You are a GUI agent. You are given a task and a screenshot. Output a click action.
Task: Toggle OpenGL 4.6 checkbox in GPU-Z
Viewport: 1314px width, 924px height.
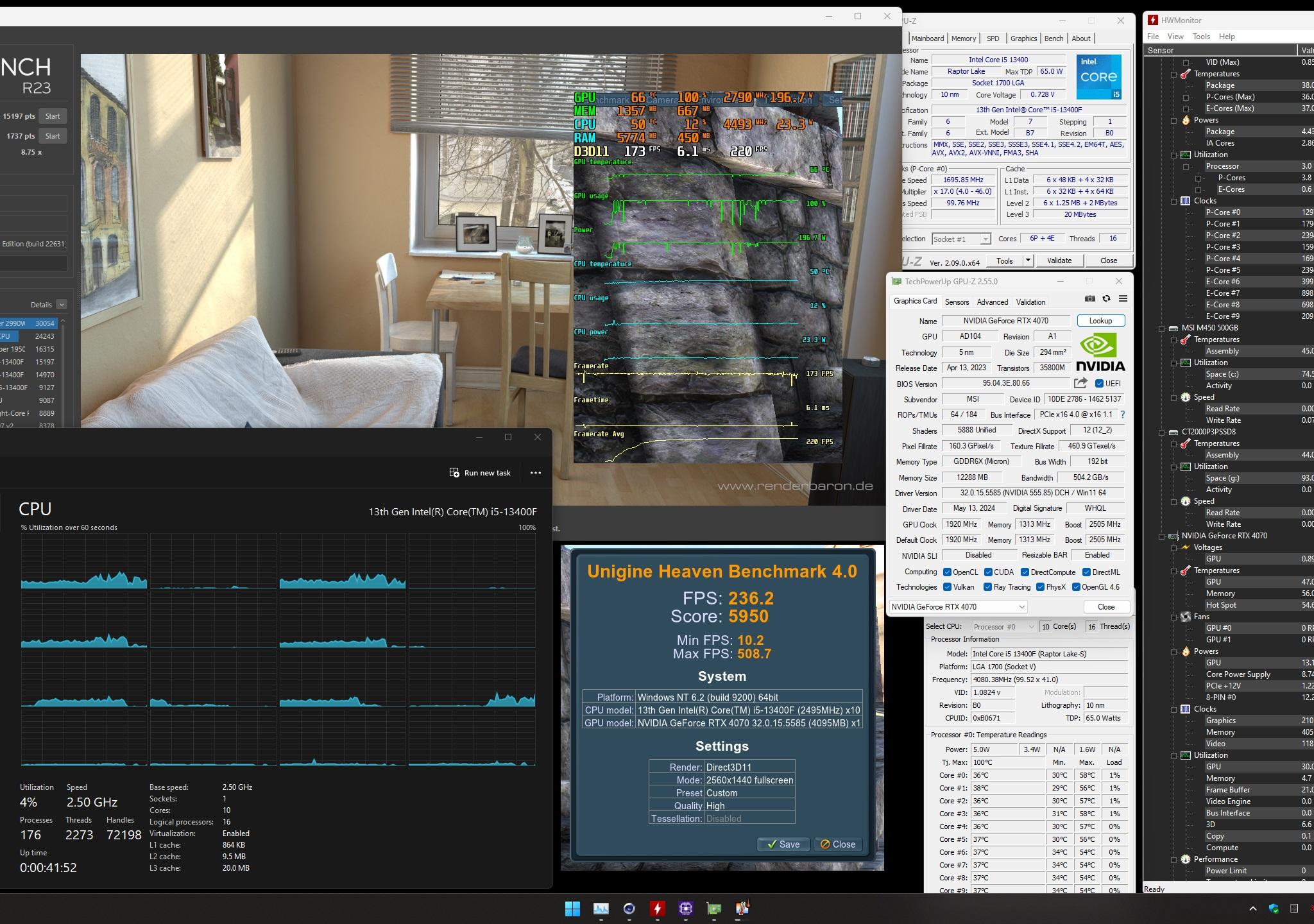click(x=1076, y=587)
